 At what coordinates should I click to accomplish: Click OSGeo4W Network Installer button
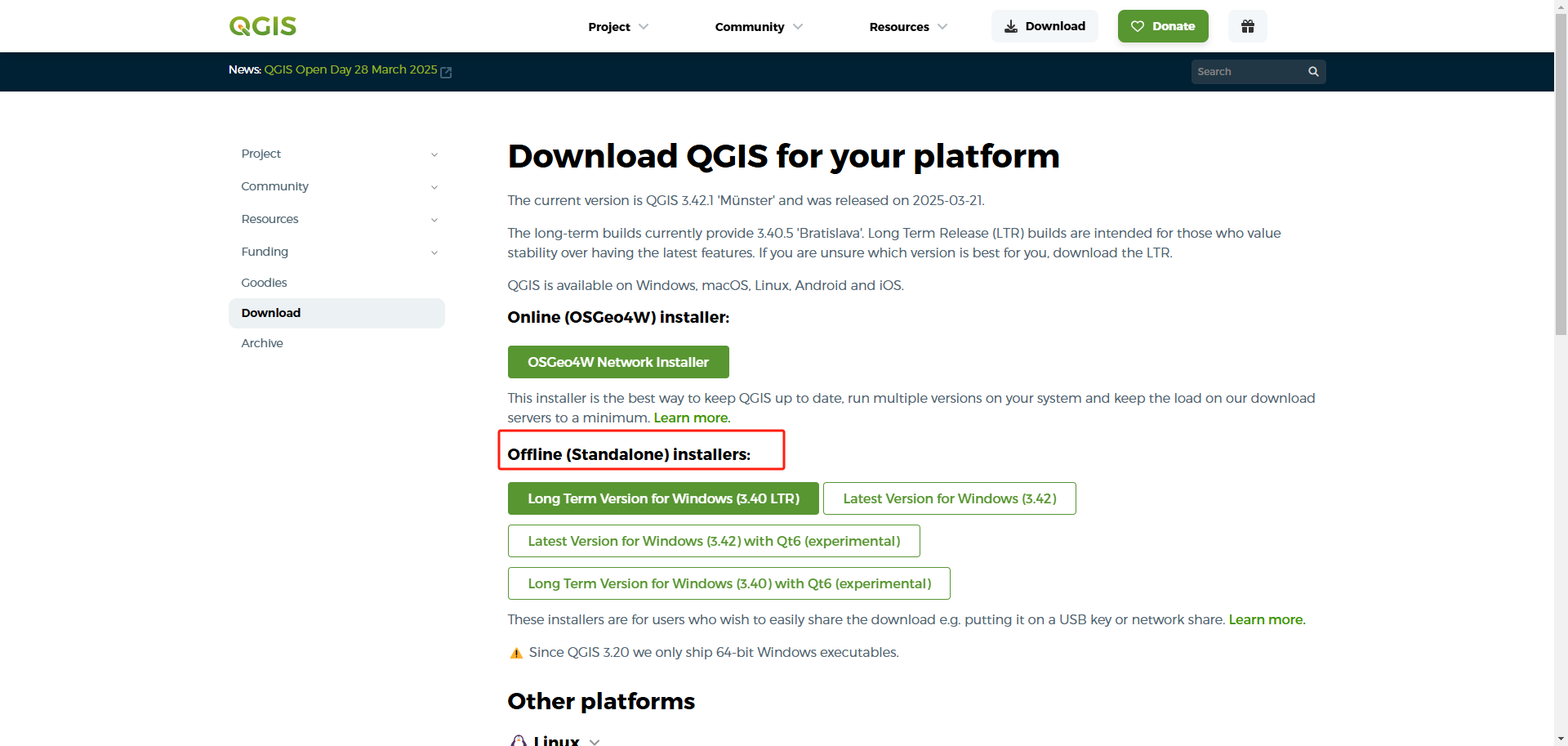click(x=618, y=362)
